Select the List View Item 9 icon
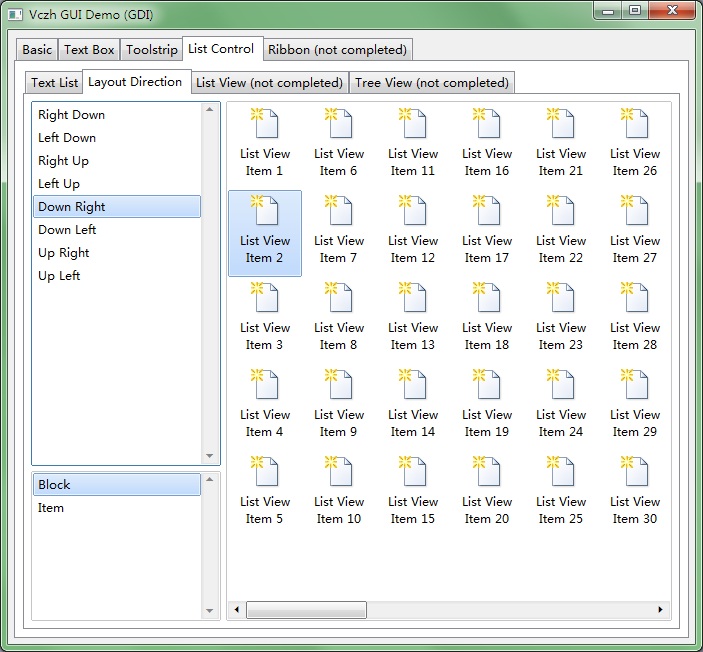 338,384
